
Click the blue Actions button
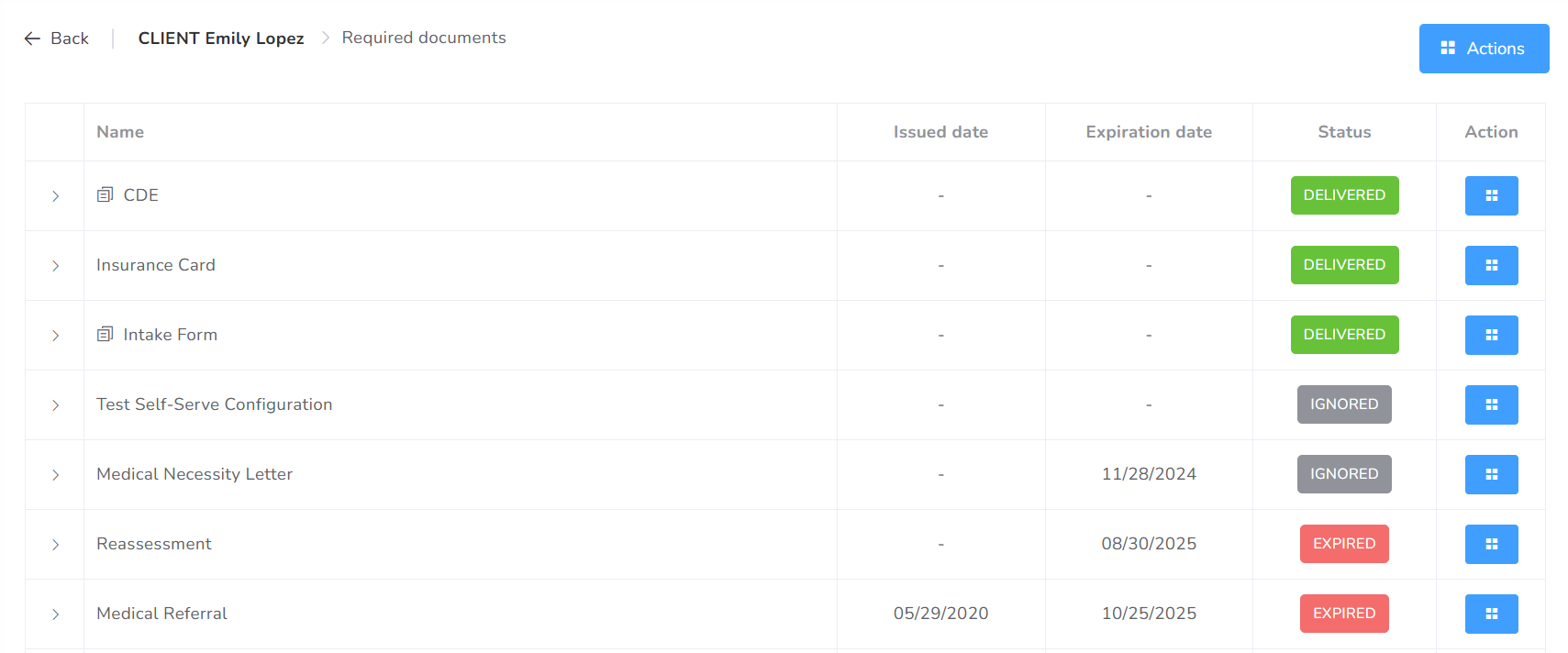click(1483, 49)
